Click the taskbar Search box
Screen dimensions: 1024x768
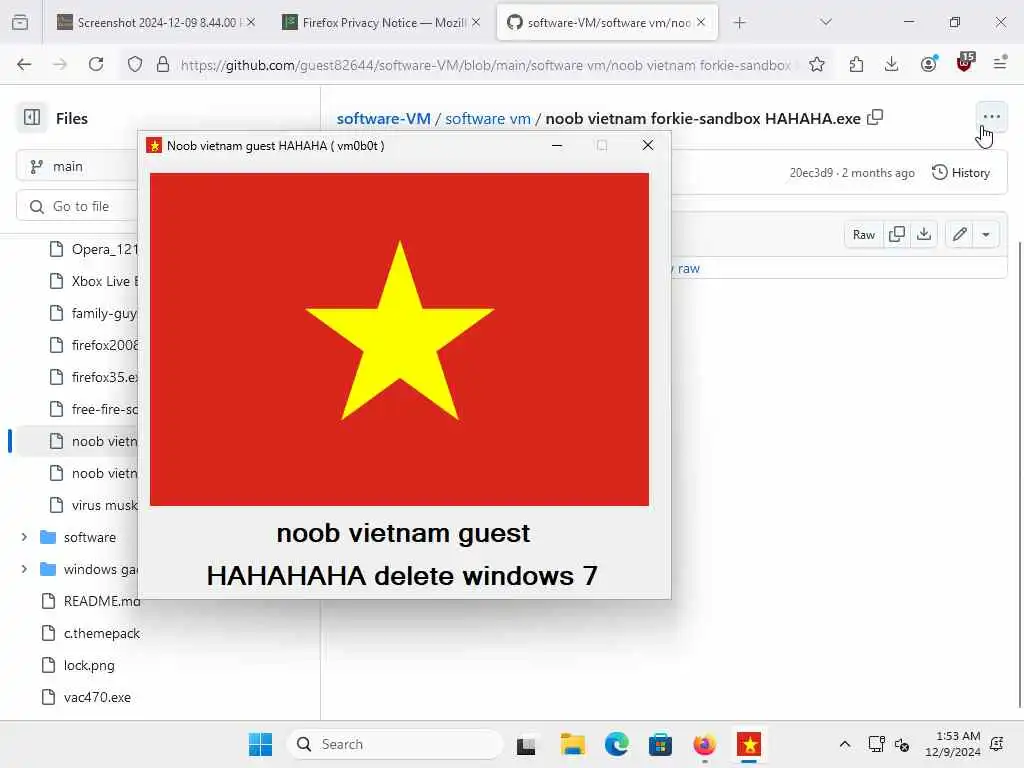click(394, 744)
